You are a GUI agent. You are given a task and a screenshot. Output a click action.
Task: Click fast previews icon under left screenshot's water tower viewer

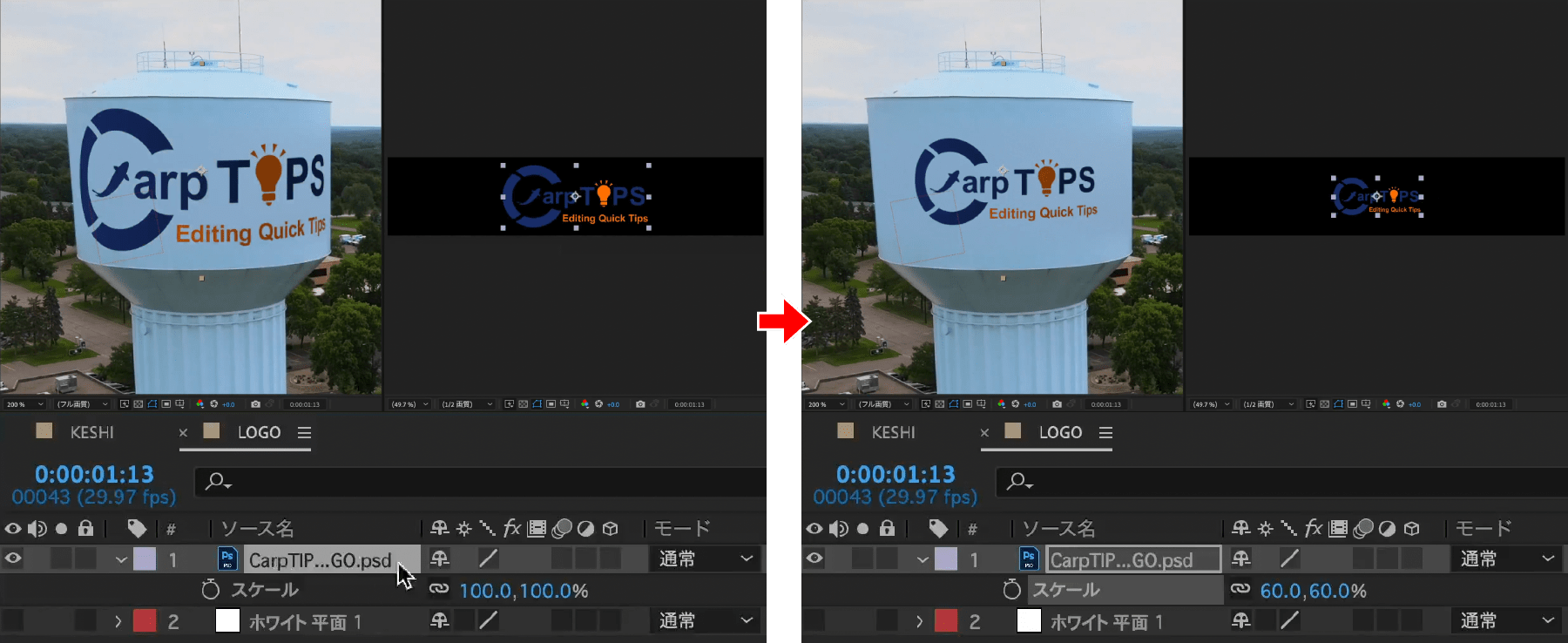coord(125,404)
